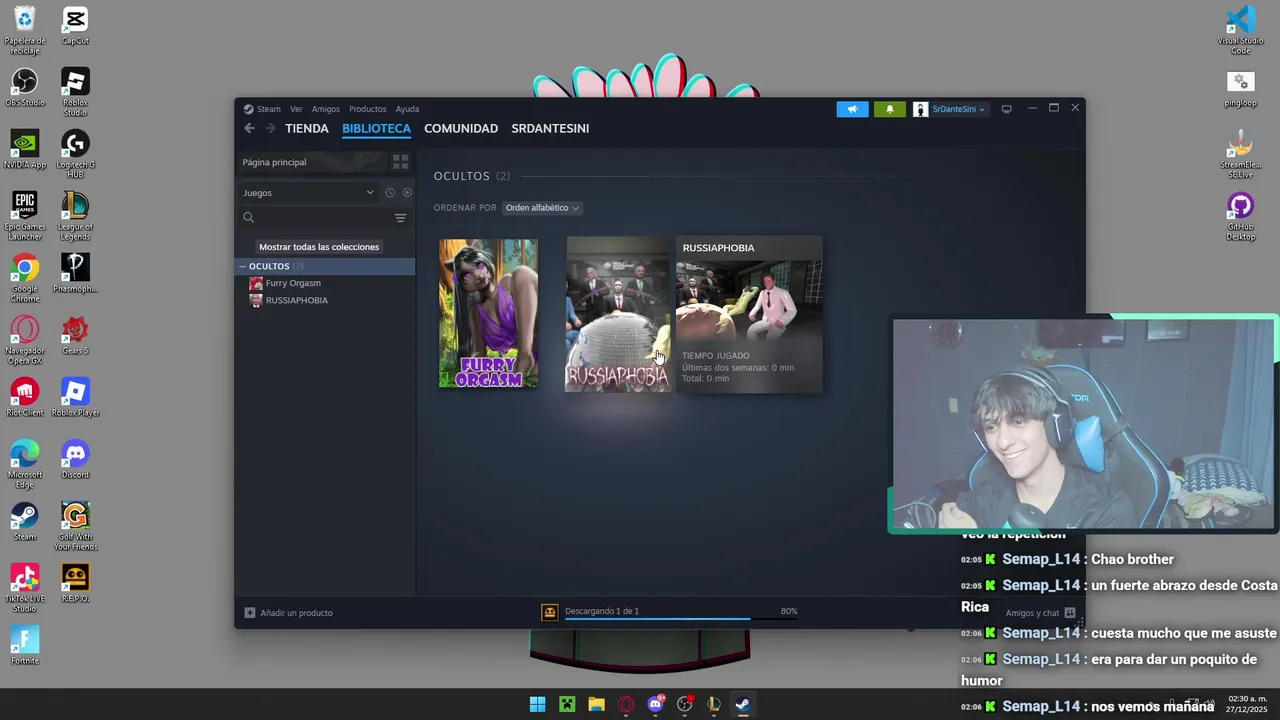Open the Productos menu
Screen dimensions: 1280x720
[x=367, y=109]
